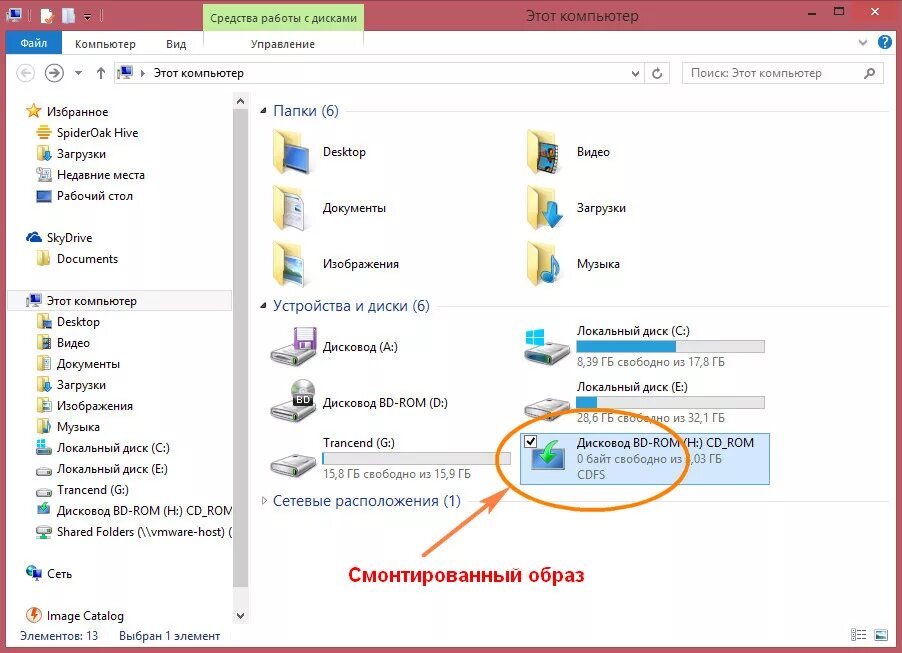The height and width of the screenshot is (653, 902).
Task: Go up one level with the Up arrow
Action: point(101,73)
